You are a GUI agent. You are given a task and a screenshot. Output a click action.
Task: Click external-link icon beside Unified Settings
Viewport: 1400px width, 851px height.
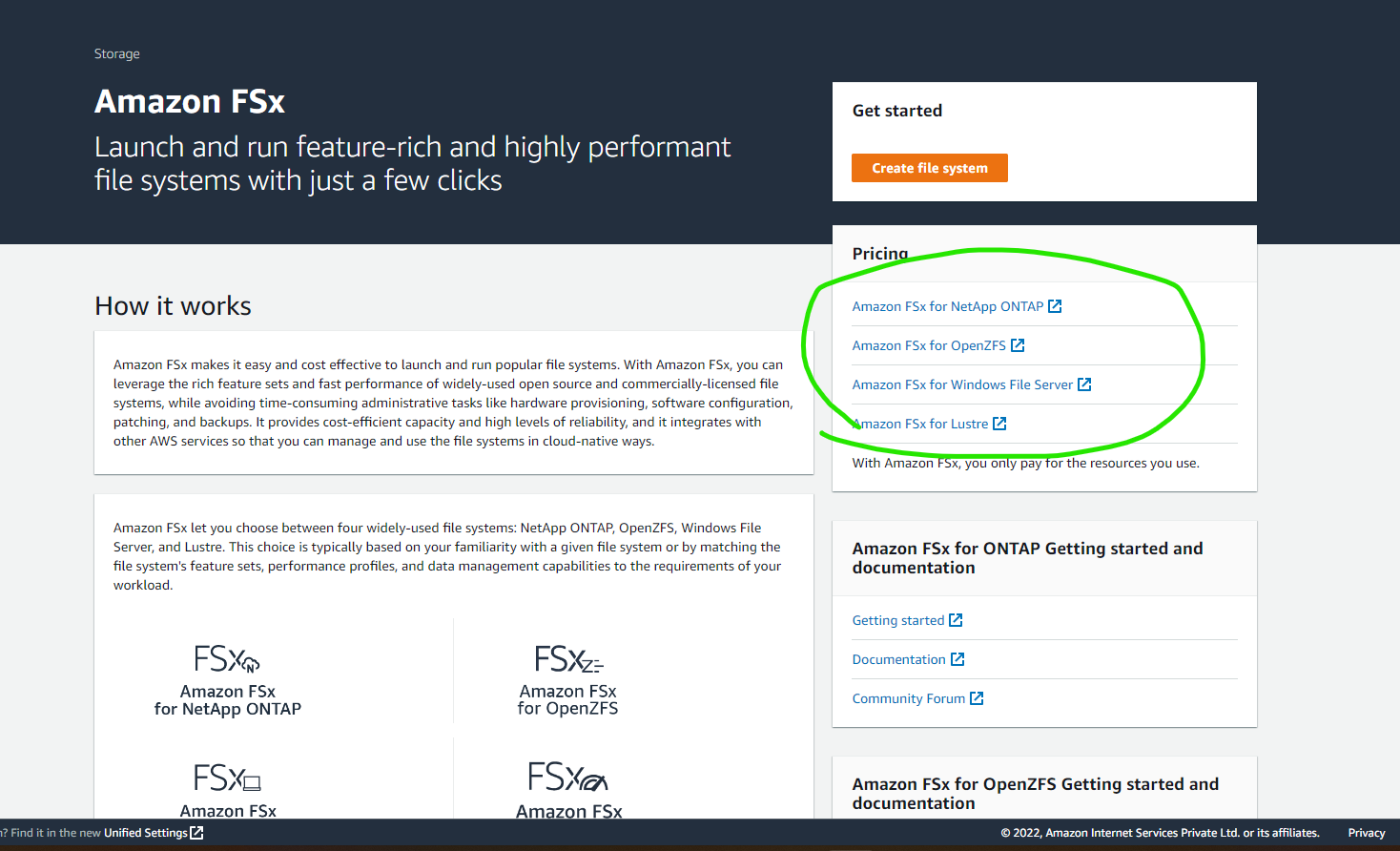196,833
